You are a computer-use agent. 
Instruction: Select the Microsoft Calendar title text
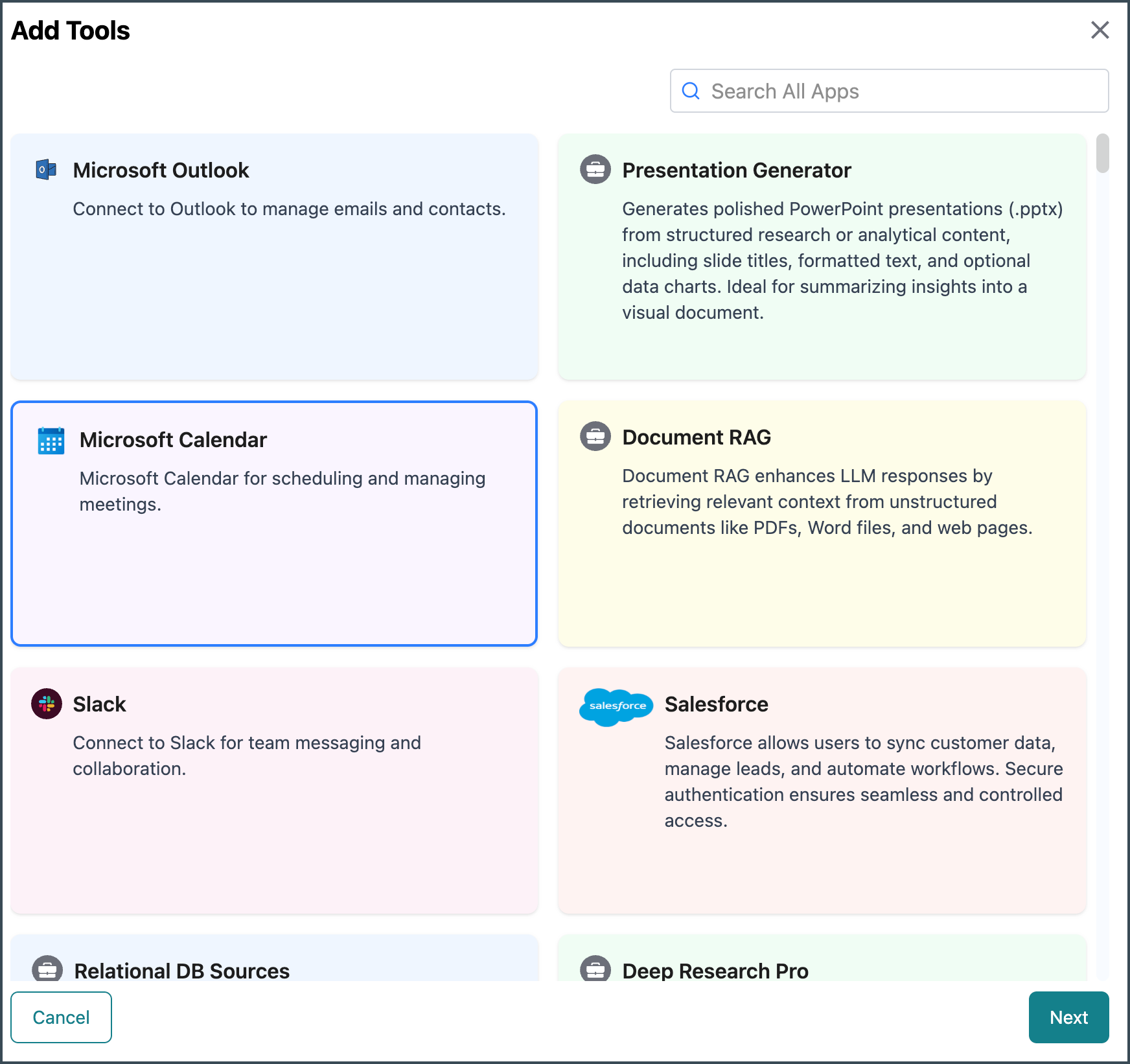tap(173, 440)
